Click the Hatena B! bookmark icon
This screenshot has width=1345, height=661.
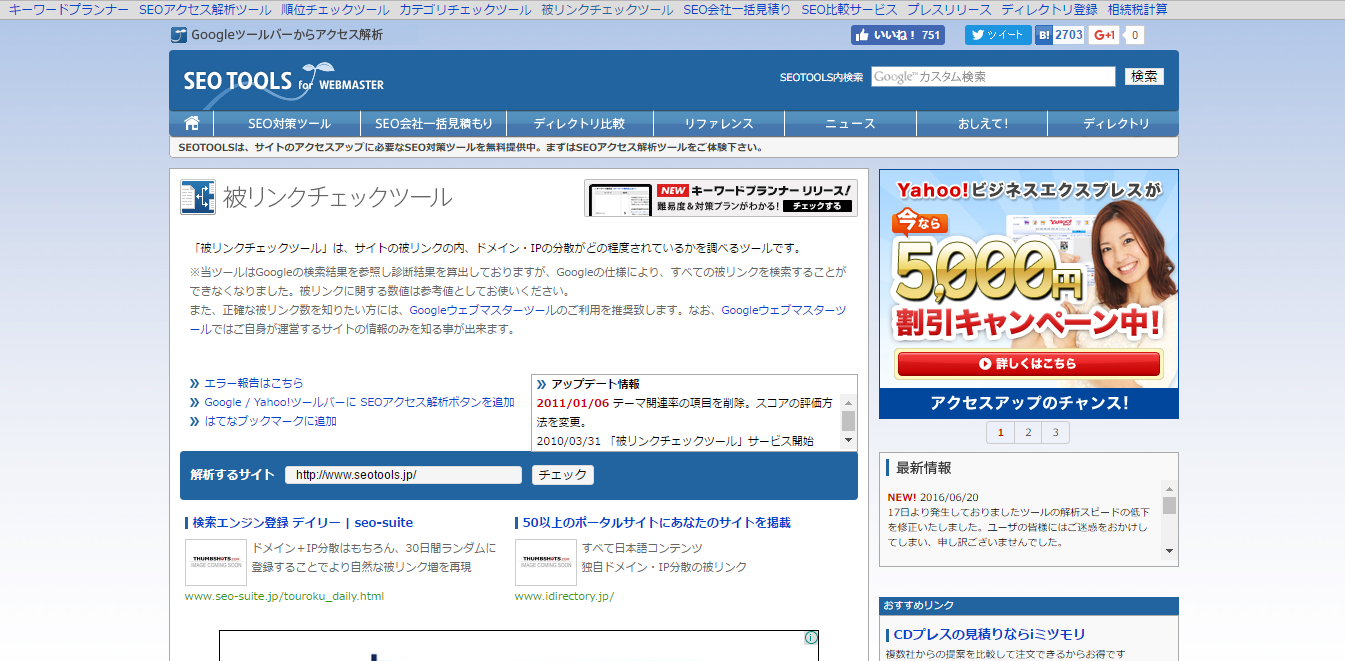click(x=1044, y=35)
